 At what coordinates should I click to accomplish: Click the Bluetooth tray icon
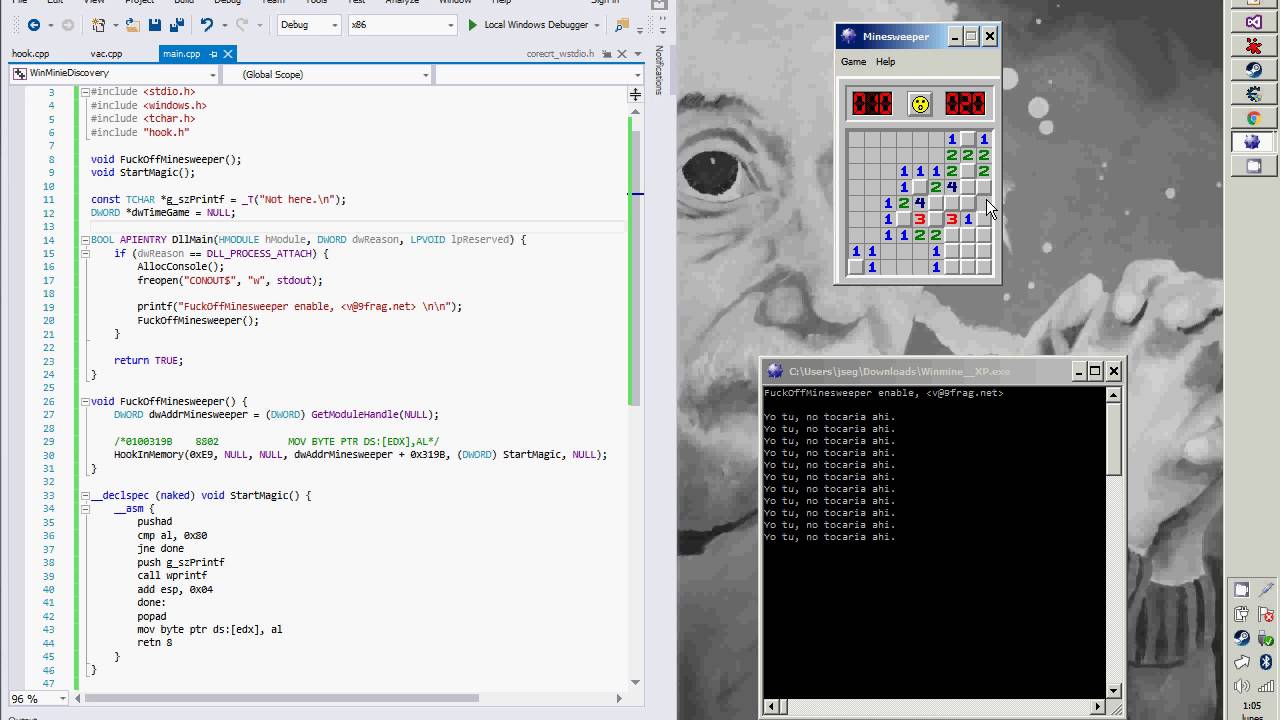pos(1265,662)
